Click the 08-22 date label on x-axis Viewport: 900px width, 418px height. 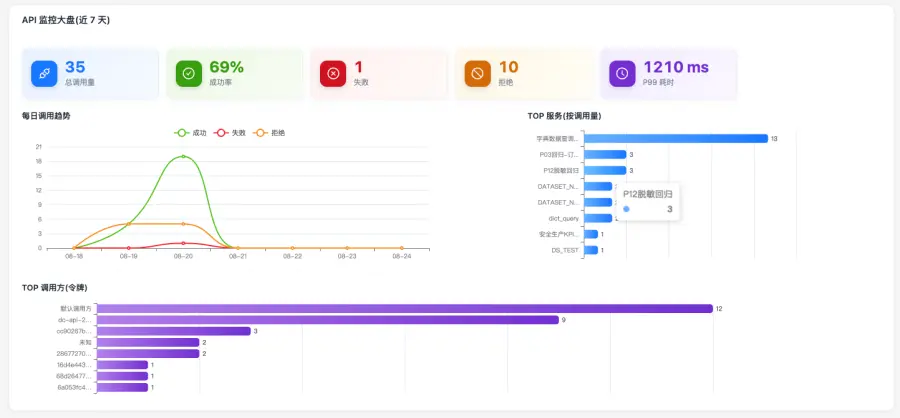click(292, 257)
